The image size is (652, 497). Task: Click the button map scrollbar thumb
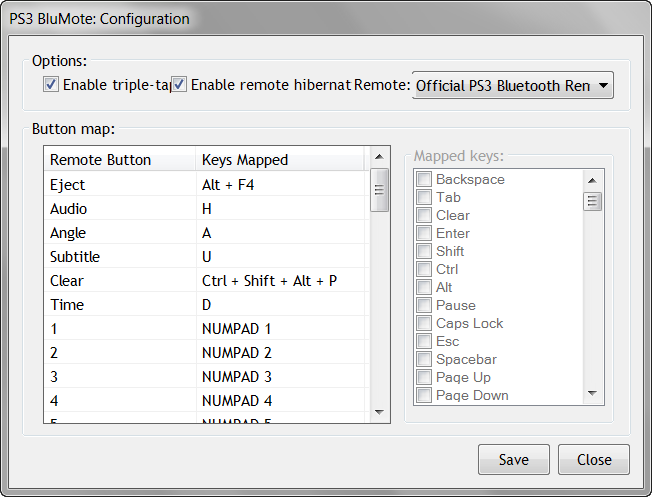[379, 190]
